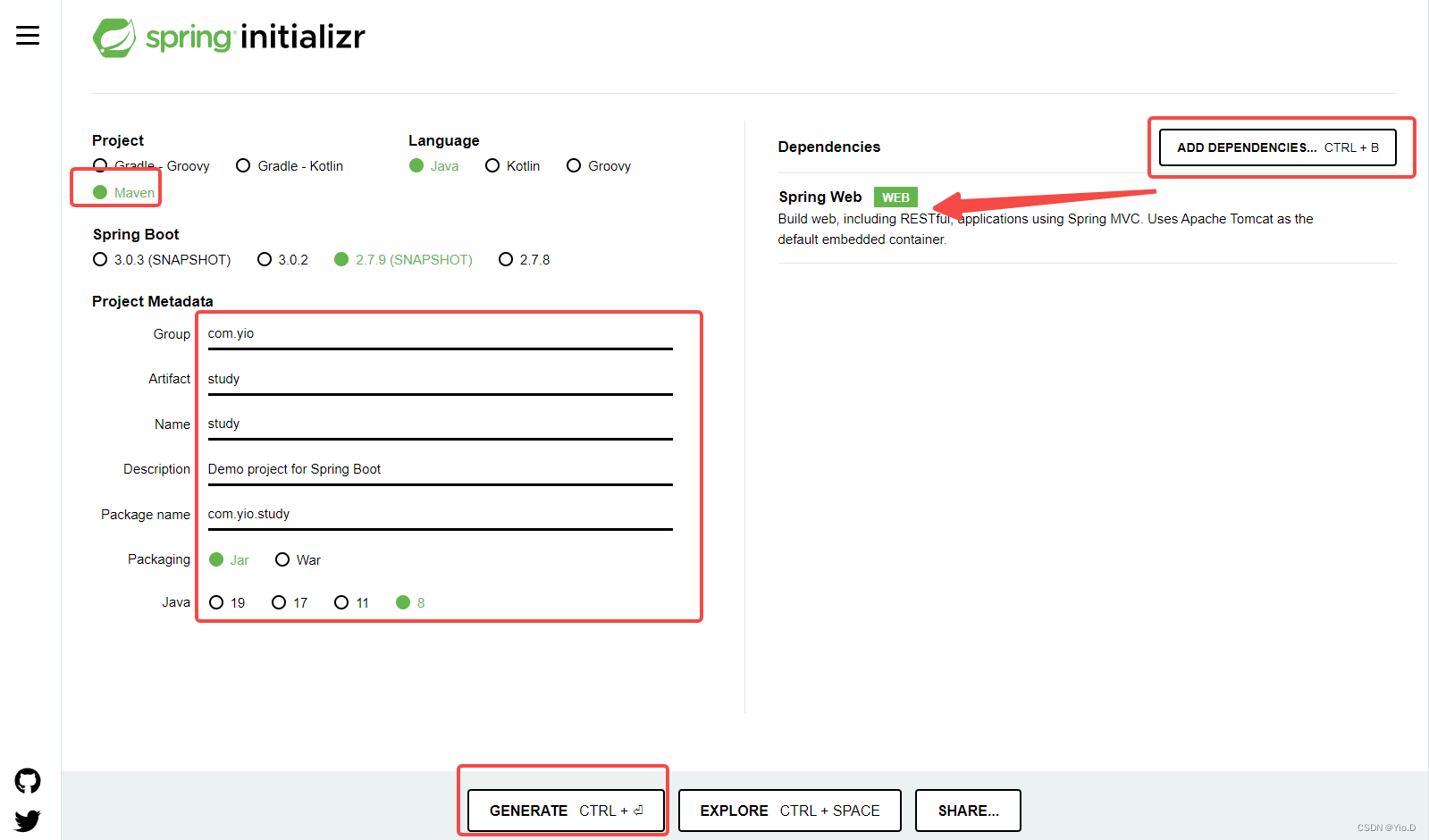Set packaging to Jar
The image size is (1429, 840).
(229, 560)
